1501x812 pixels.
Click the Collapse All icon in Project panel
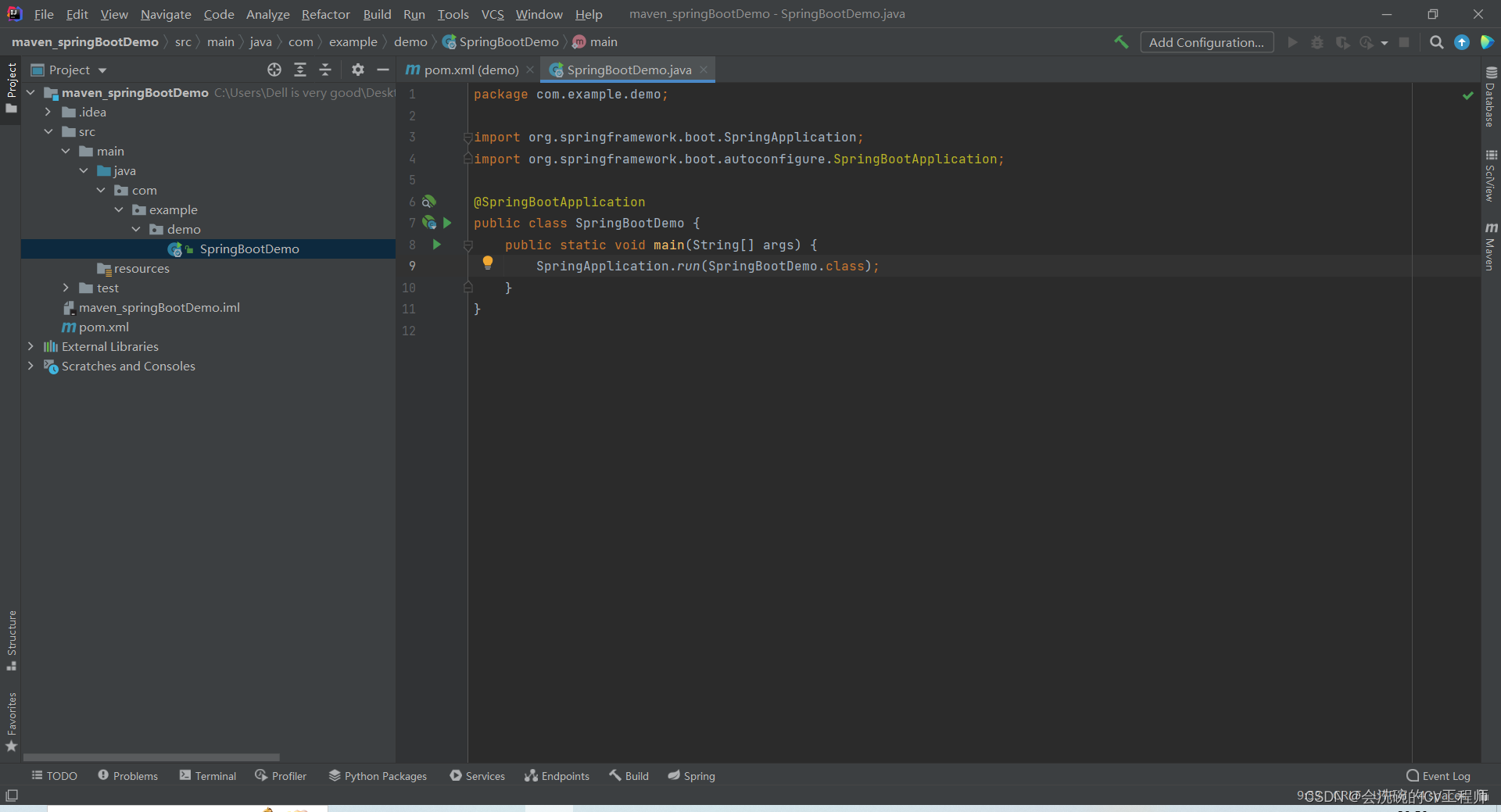pos(325,70)
